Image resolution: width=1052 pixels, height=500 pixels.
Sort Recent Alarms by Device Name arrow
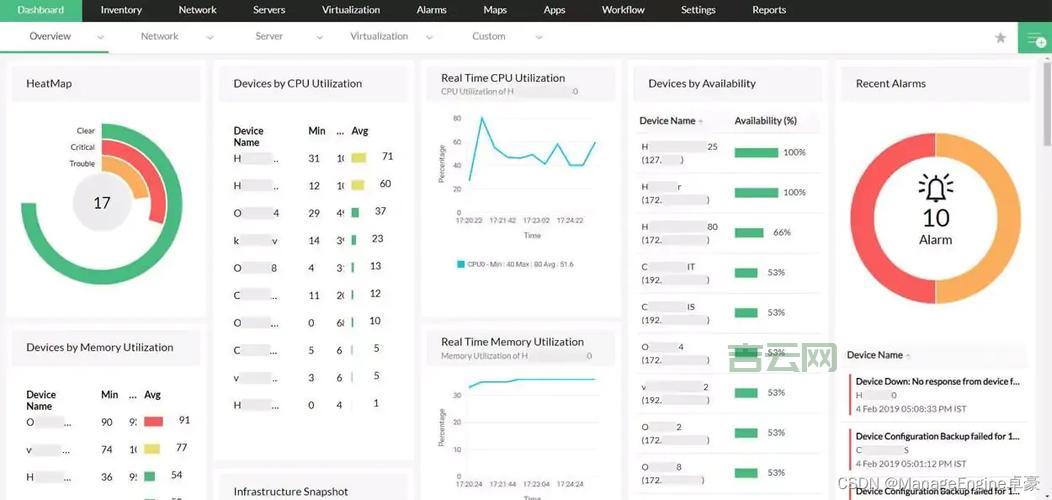click(x=909, y=356)
